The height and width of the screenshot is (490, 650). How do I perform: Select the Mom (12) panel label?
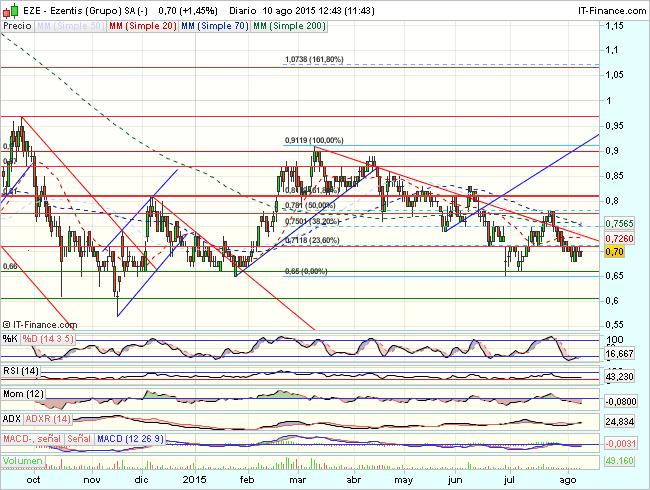click(23, 394)
